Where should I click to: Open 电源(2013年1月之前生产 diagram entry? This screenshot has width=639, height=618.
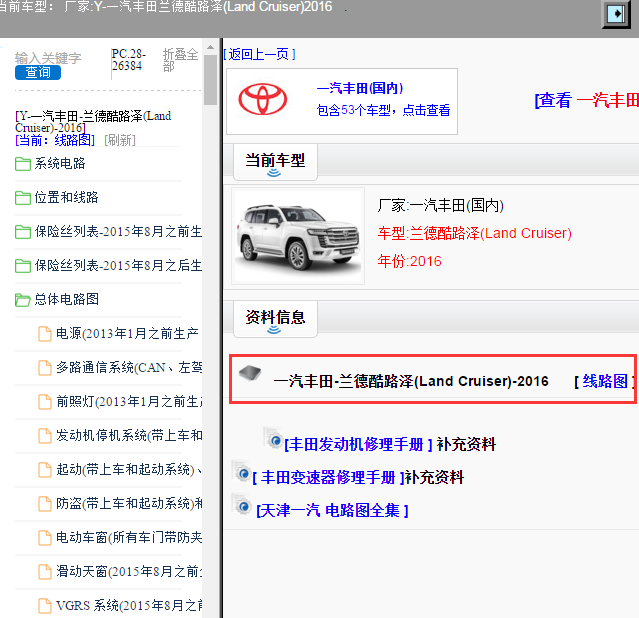click(127, 334)
